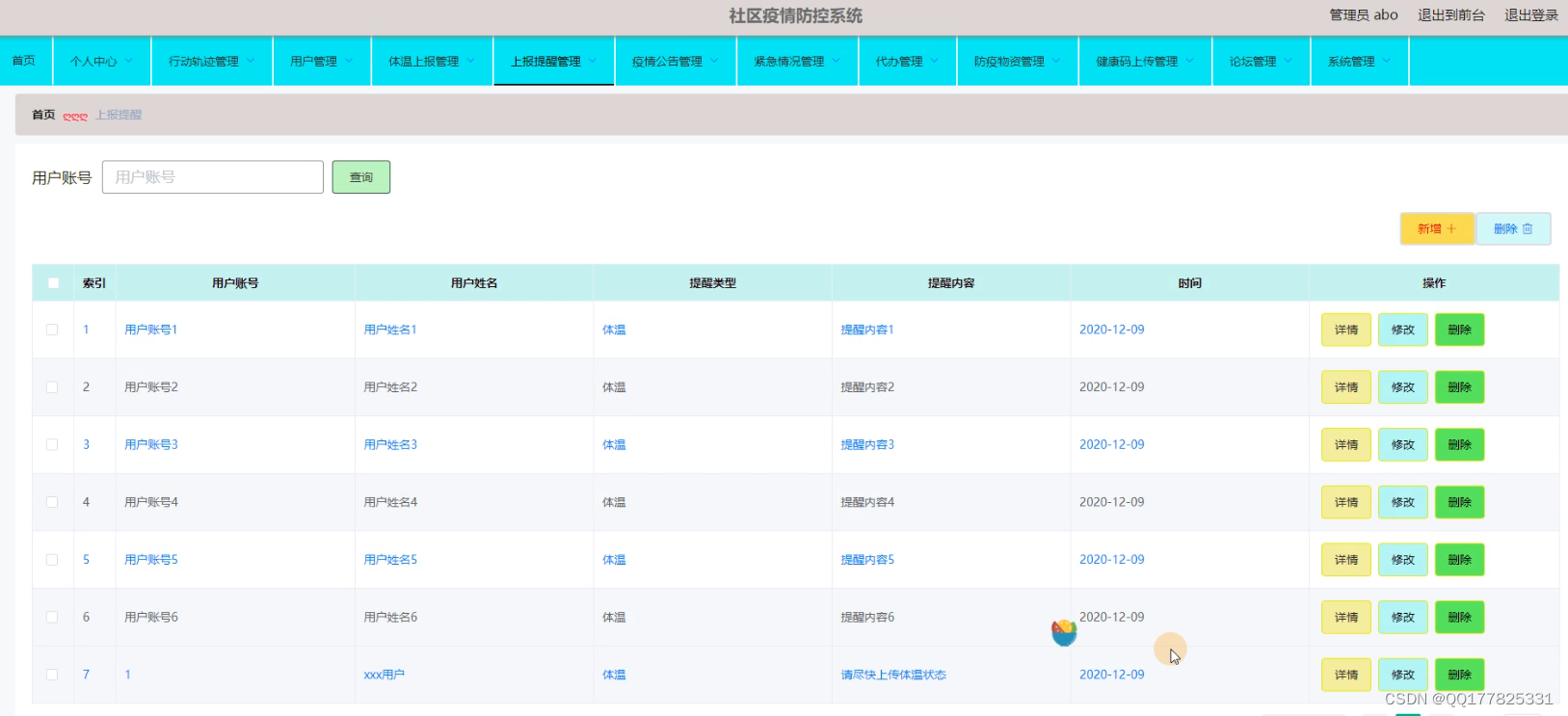The height and width of the screenshot is (716, 1568).
Task: Click 首页 in the breadcrumb
Action: [43, 115]
